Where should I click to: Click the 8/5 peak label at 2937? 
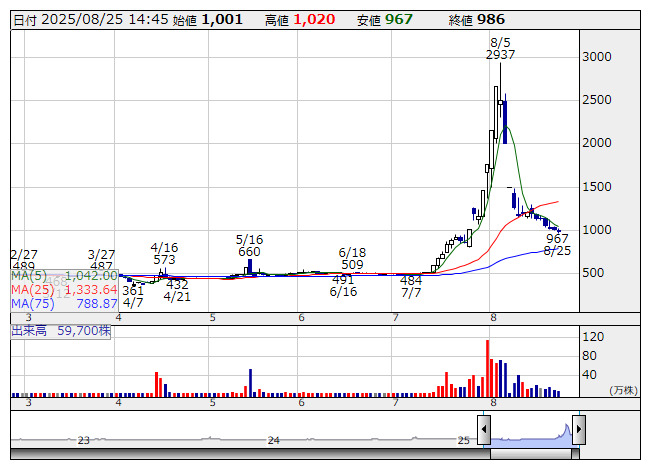coord(500,48)
